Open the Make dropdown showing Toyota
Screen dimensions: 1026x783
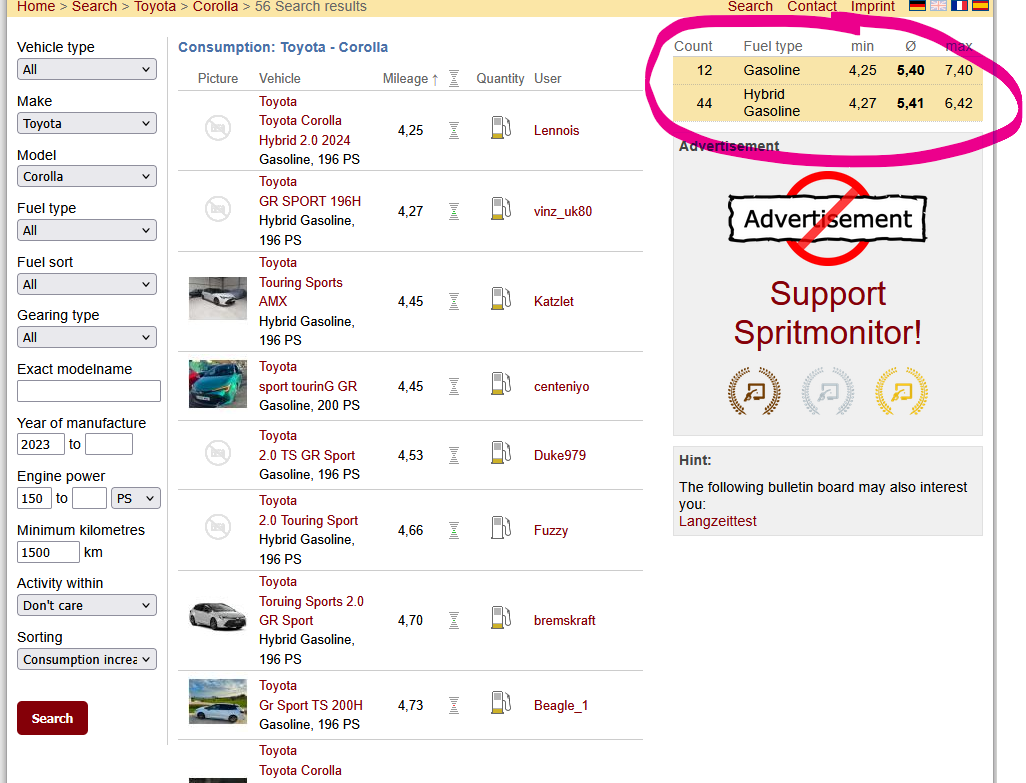pyautogui.click(x=87, y=124)
